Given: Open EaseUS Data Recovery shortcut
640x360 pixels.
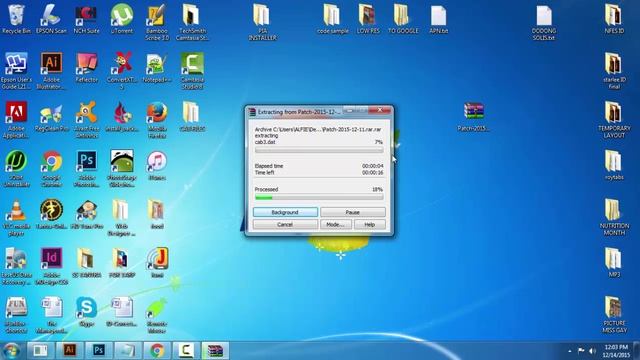Looking at the screenshot, I should click(x=16, y=266).
